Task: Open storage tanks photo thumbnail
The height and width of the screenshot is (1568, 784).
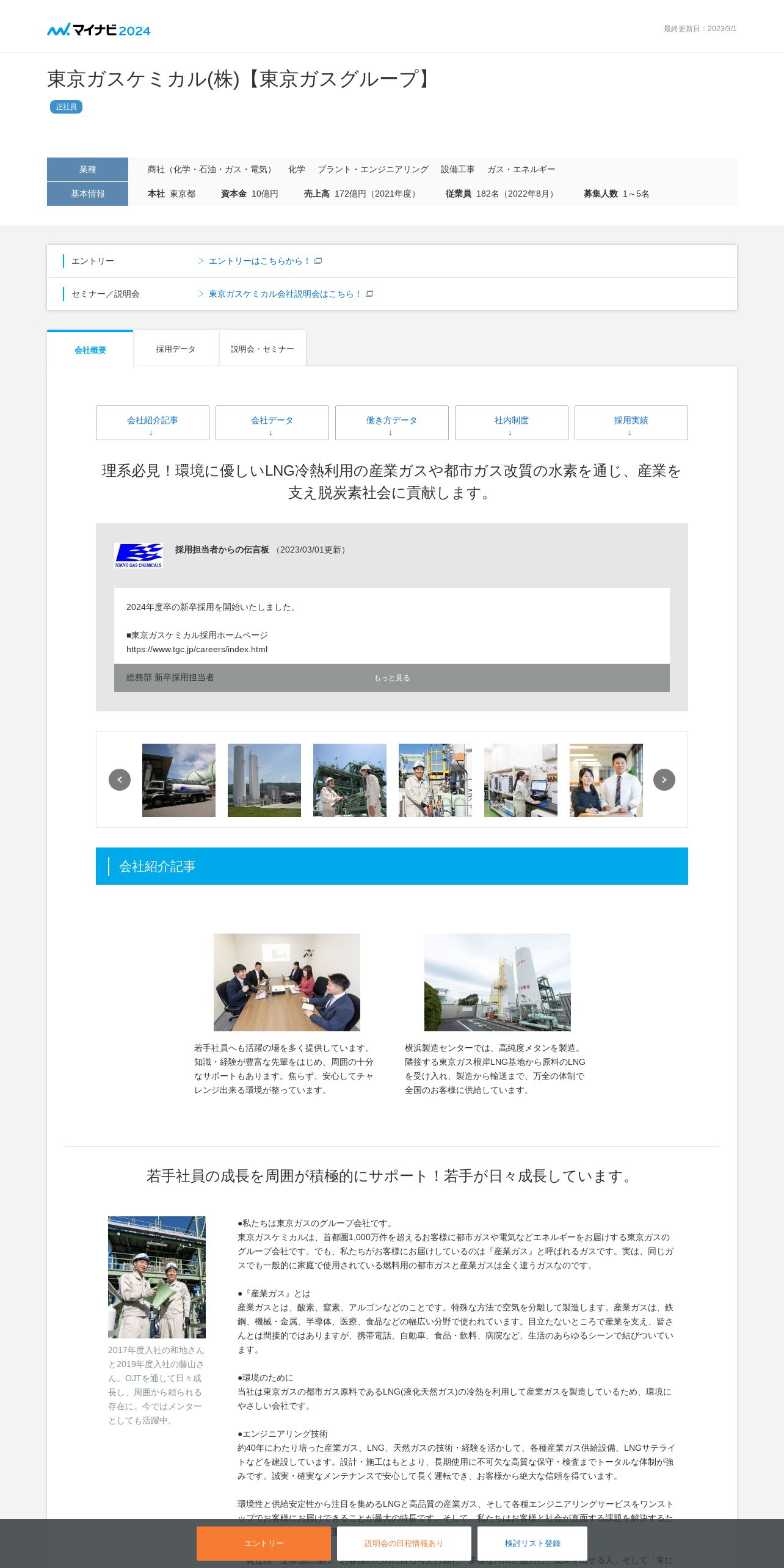Action: [264, 780]
